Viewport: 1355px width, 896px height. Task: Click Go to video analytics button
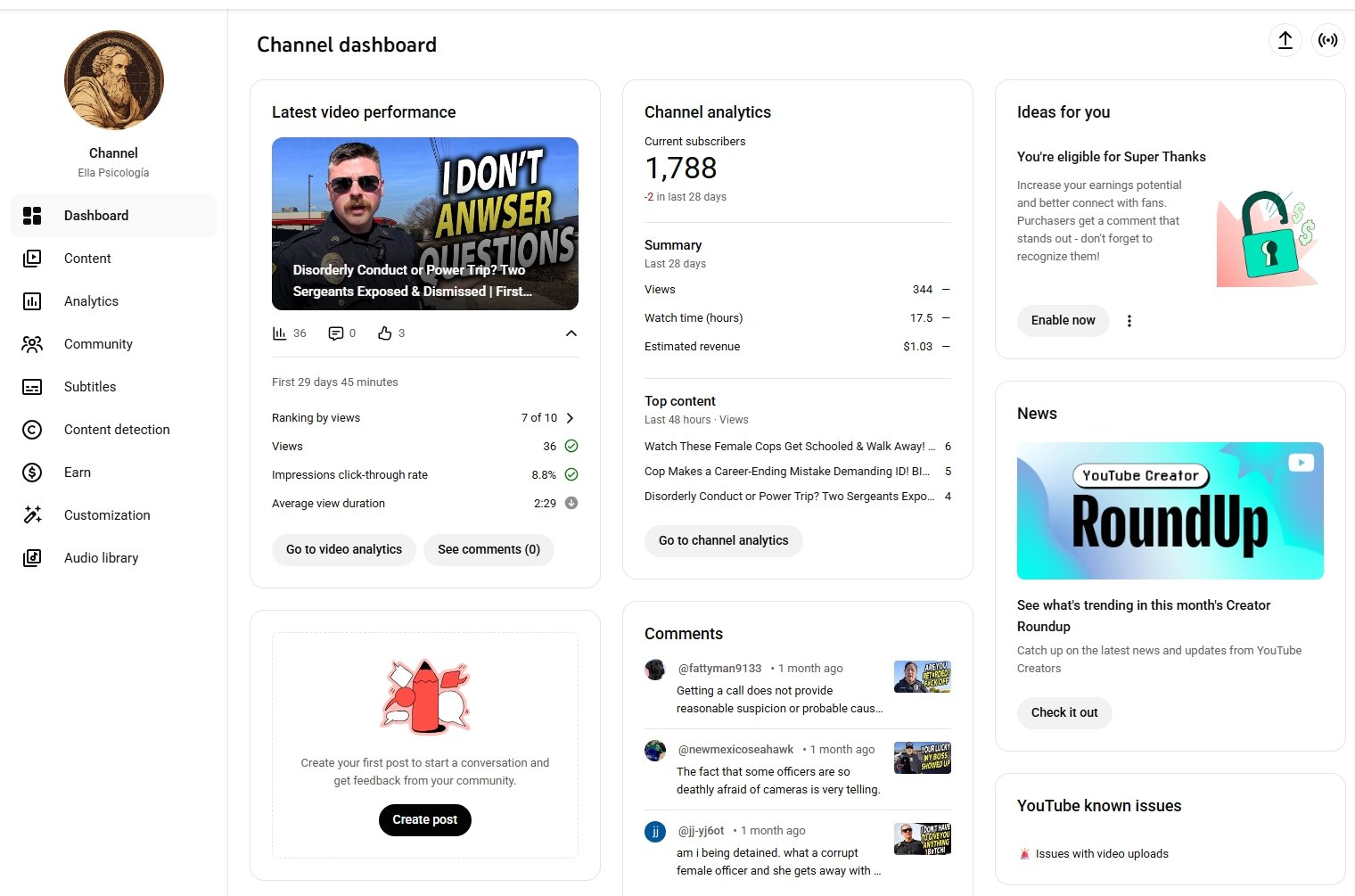click(x=344, y=549)
